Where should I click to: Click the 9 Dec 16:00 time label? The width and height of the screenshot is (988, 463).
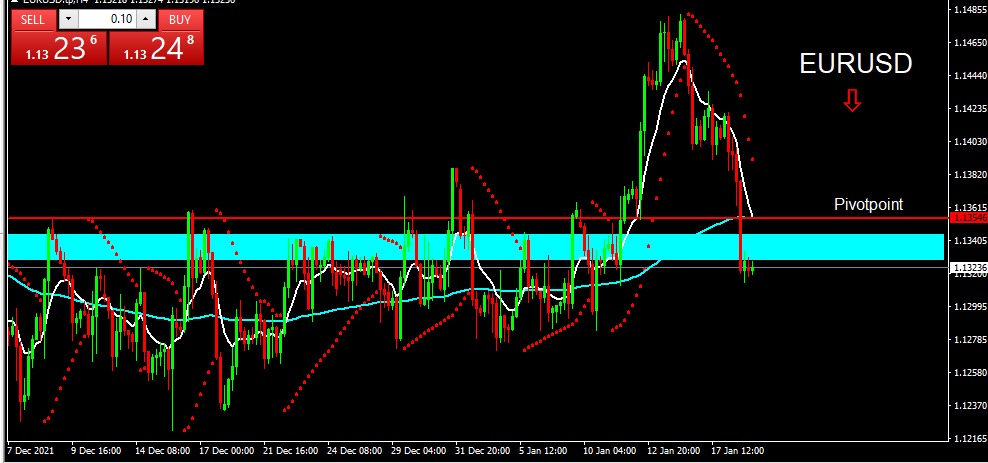point(96,451)
